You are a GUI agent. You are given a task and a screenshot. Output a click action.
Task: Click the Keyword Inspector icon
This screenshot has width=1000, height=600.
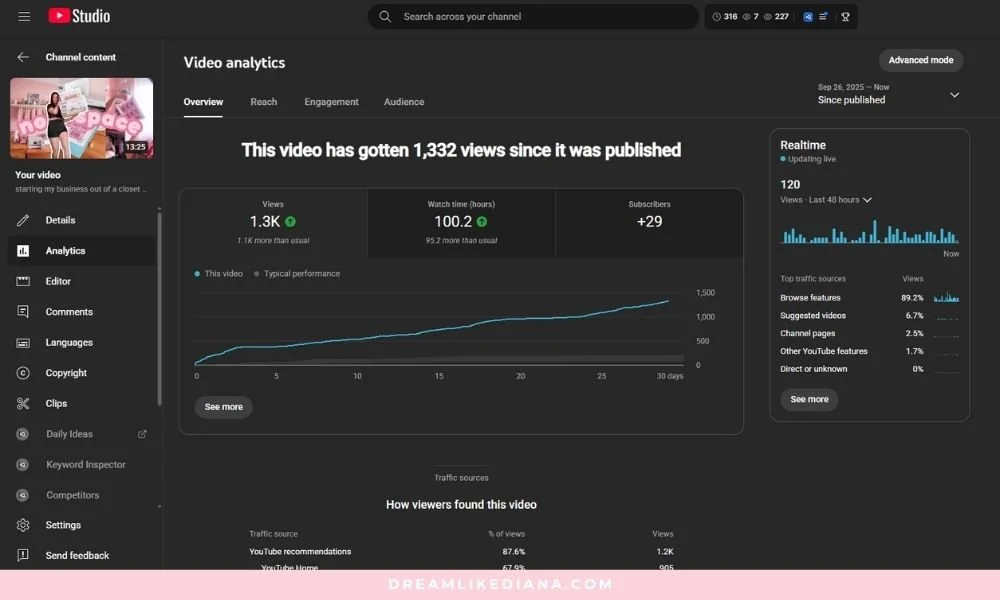[x=22, y=465]
